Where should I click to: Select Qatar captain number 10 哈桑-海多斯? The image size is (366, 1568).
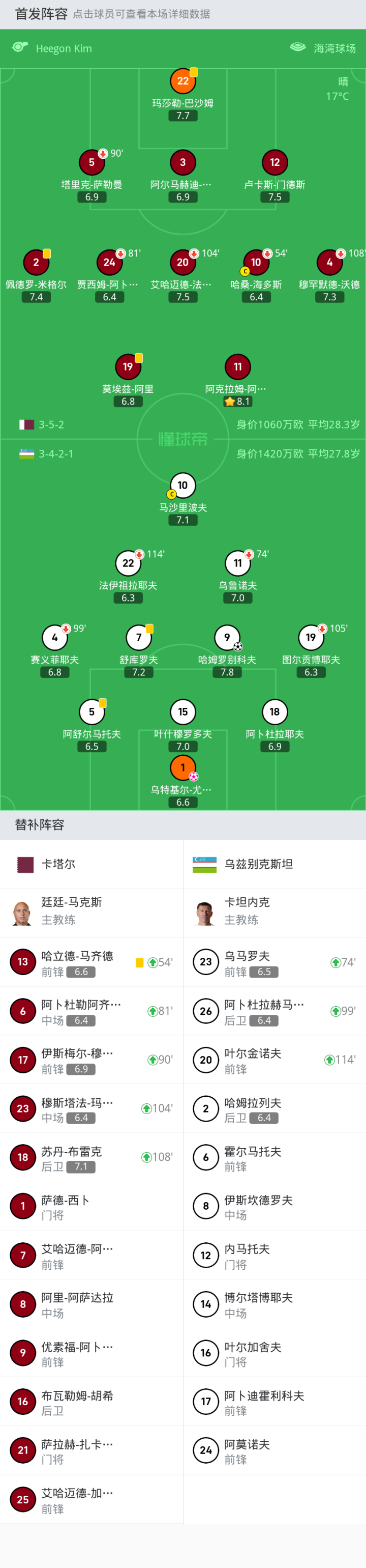[x=256, y=262]
